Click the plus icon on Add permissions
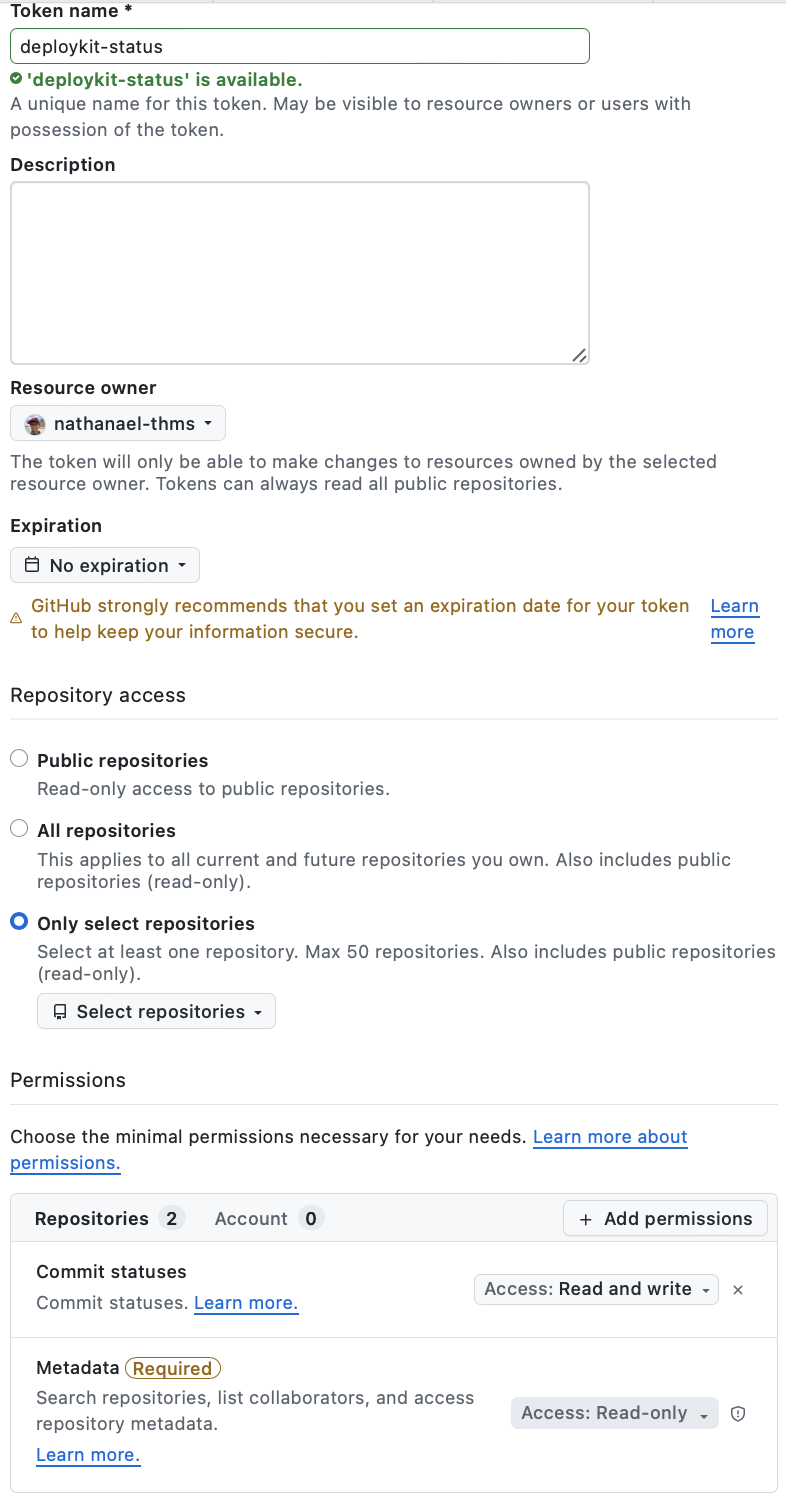The width and height of the screenshot is (786, 1512). pyautogui.click(x=586, y=1218)
